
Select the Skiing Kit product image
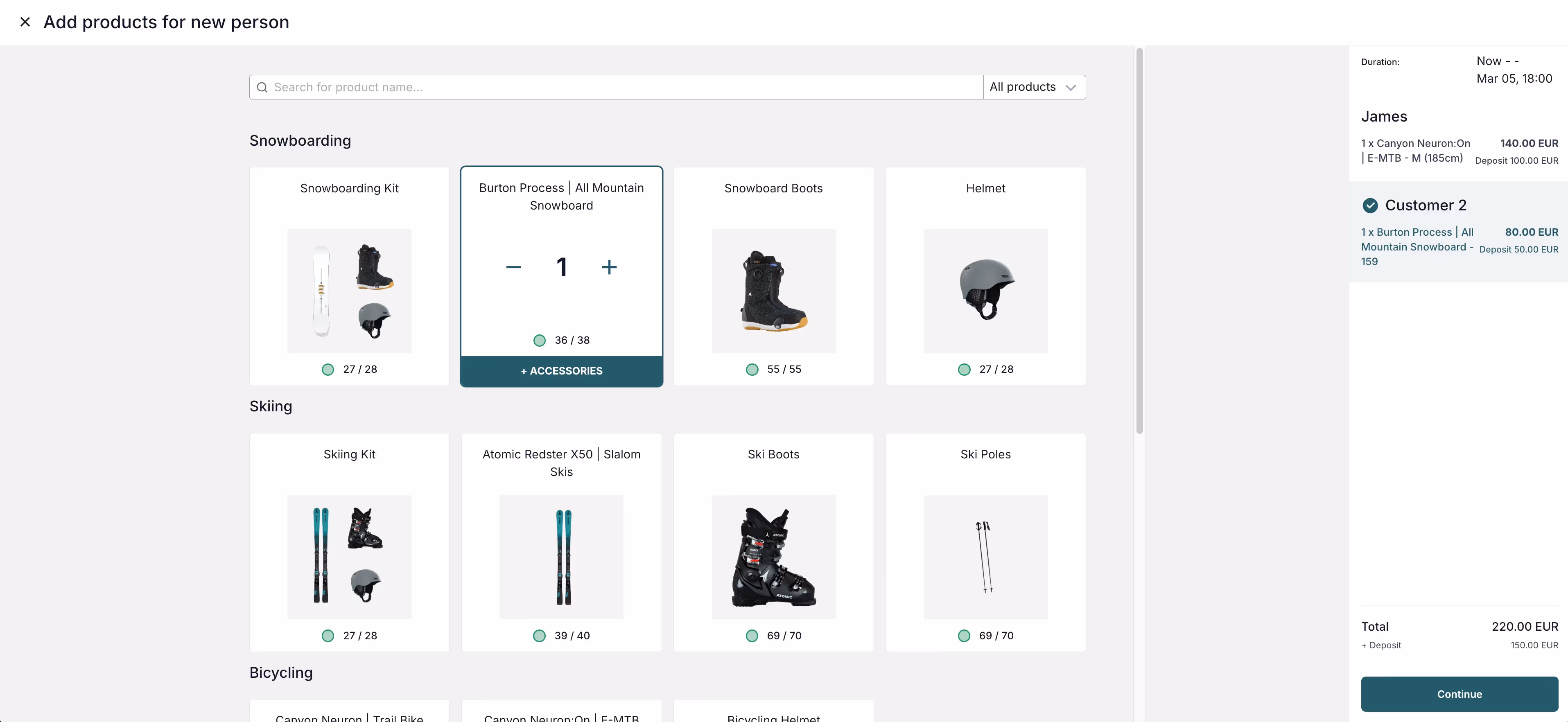[x=349, y=557]
